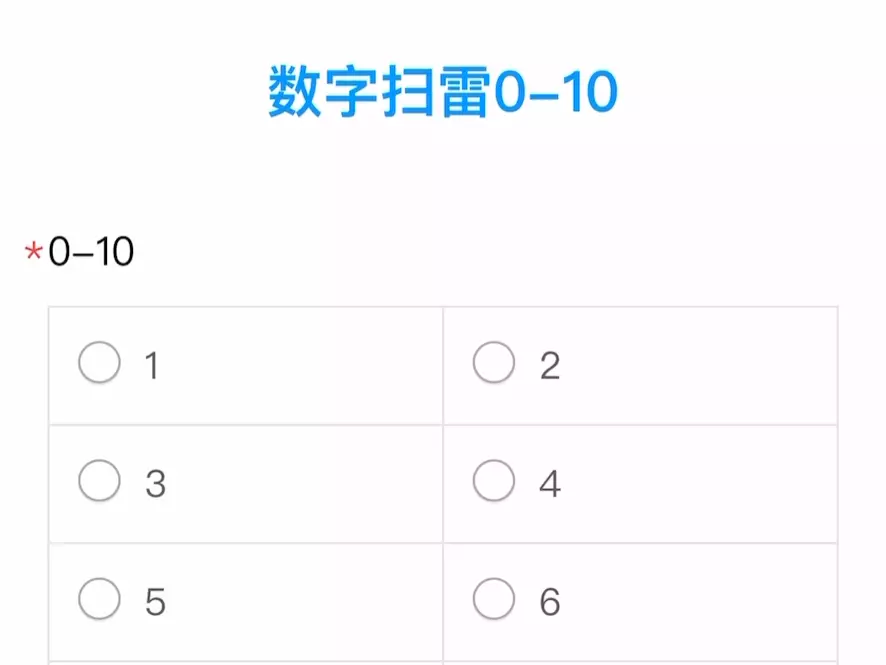The image size is (886, 665).
Task: Pick the radio button for option 3
Action: tap(99, 481)
